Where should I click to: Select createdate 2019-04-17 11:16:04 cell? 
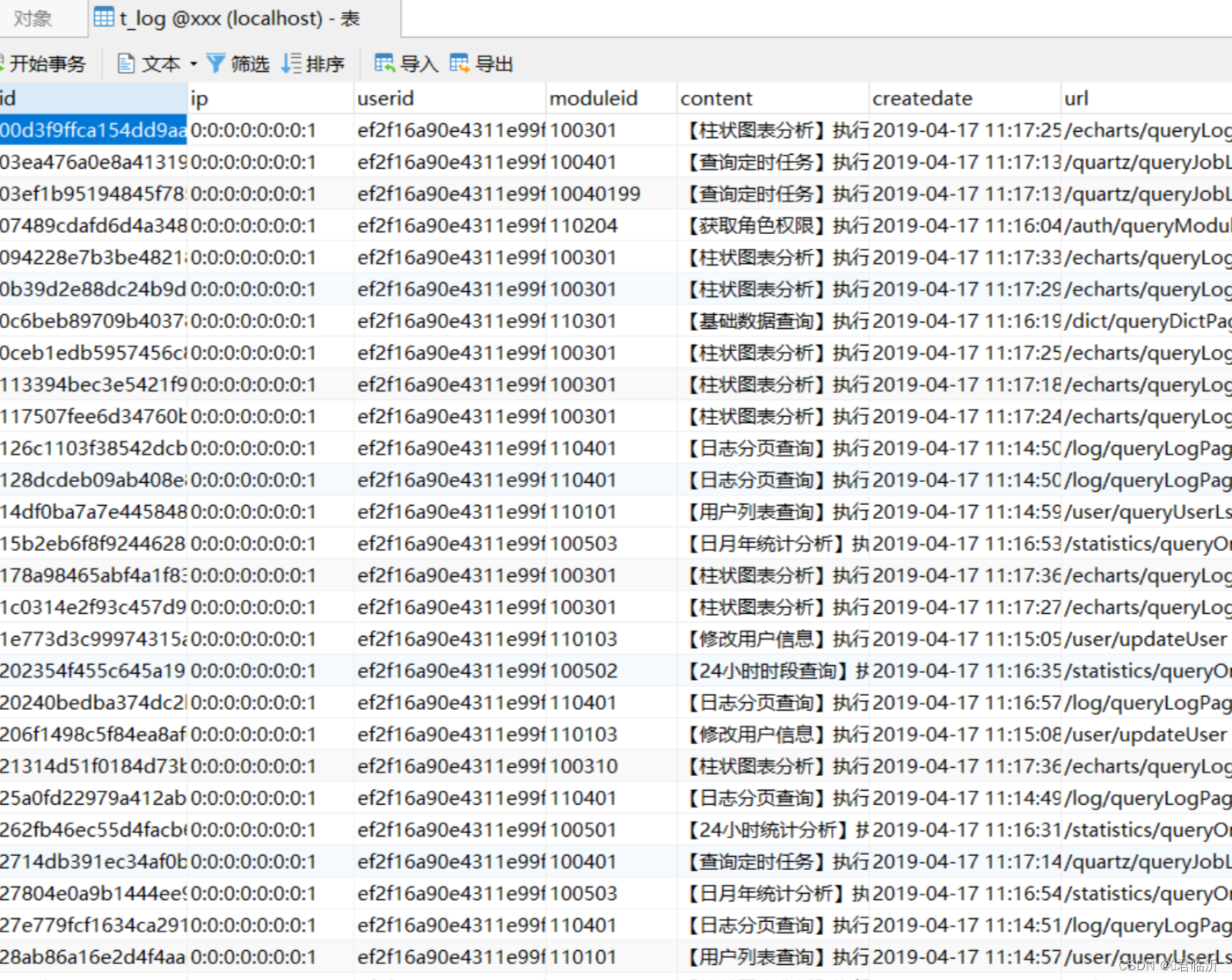click(x=966, y=226)
